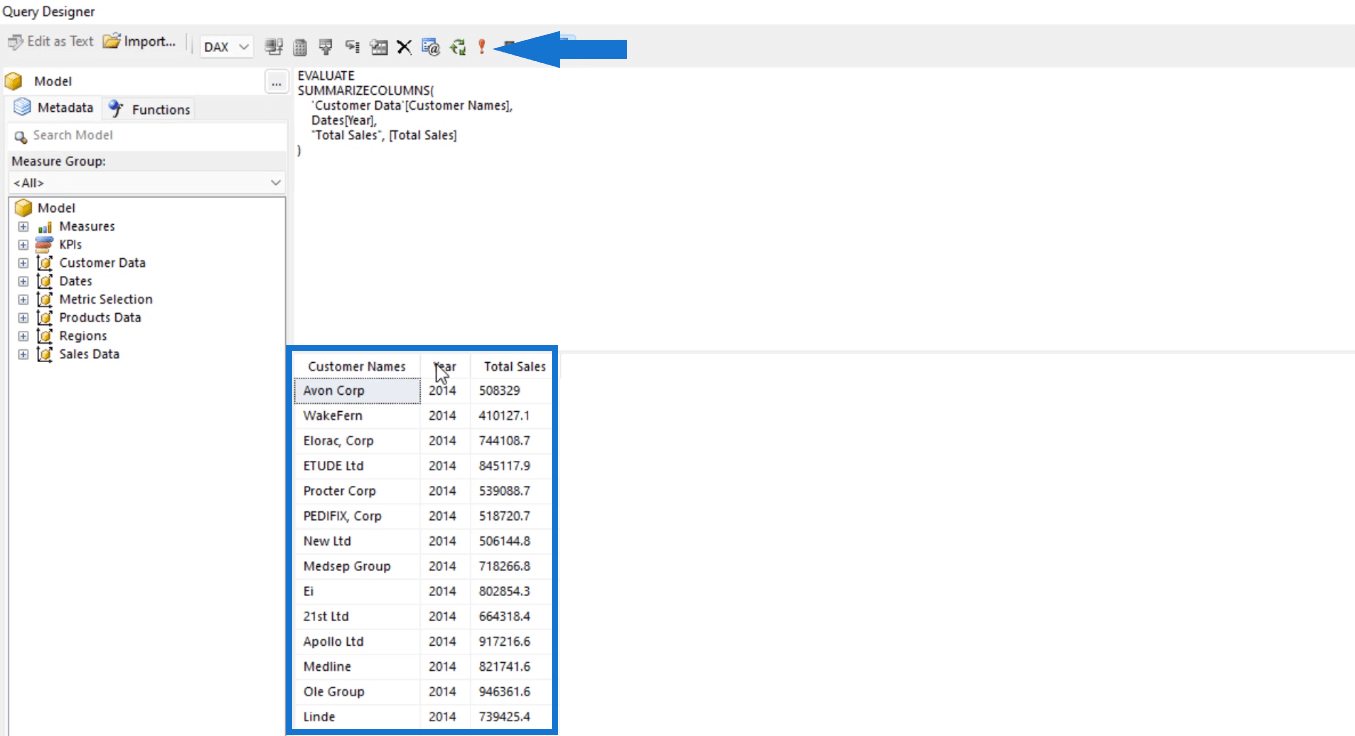Click the calculator Add Calculated Member icon
The height and width of the screenshot is (736, 1355).
coord(299,47)
